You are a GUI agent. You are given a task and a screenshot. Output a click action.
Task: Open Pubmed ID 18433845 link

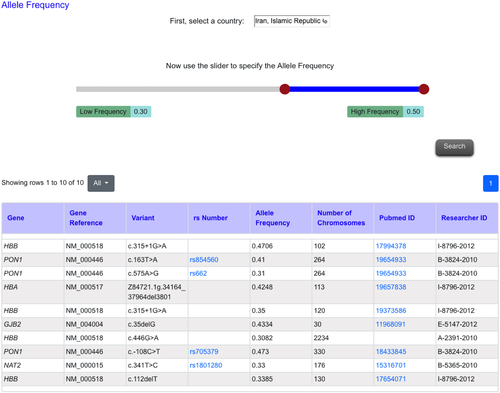391,352
